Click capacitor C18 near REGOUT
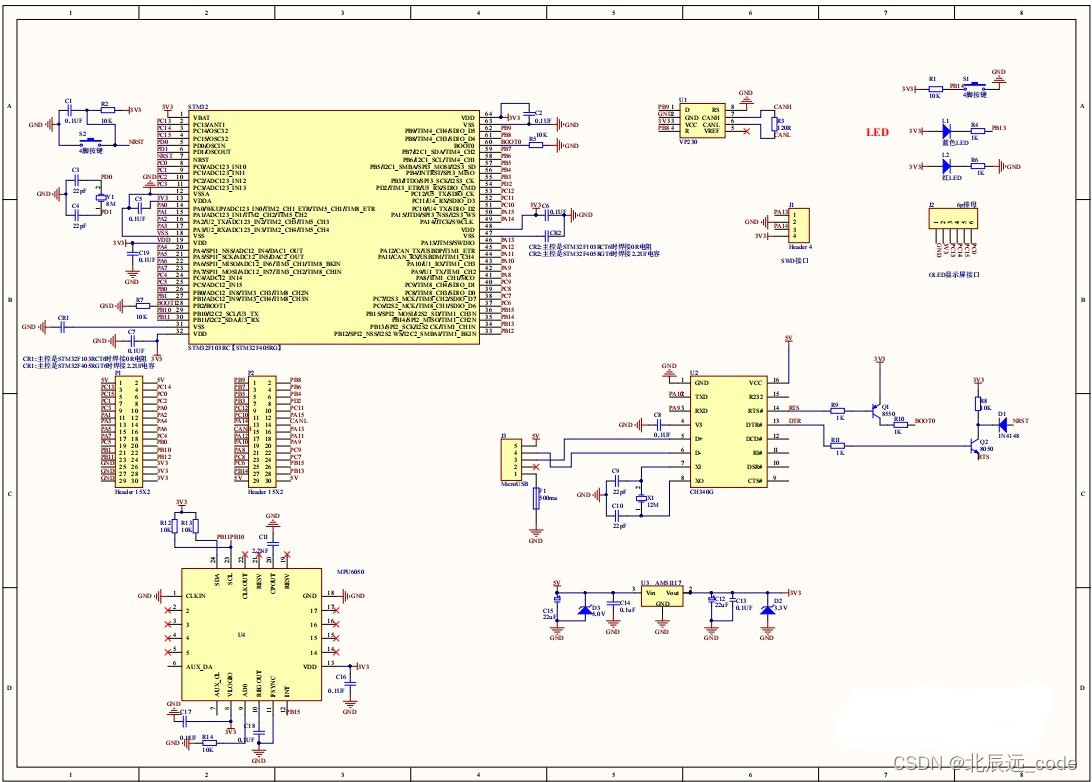 tap(259, 733)
